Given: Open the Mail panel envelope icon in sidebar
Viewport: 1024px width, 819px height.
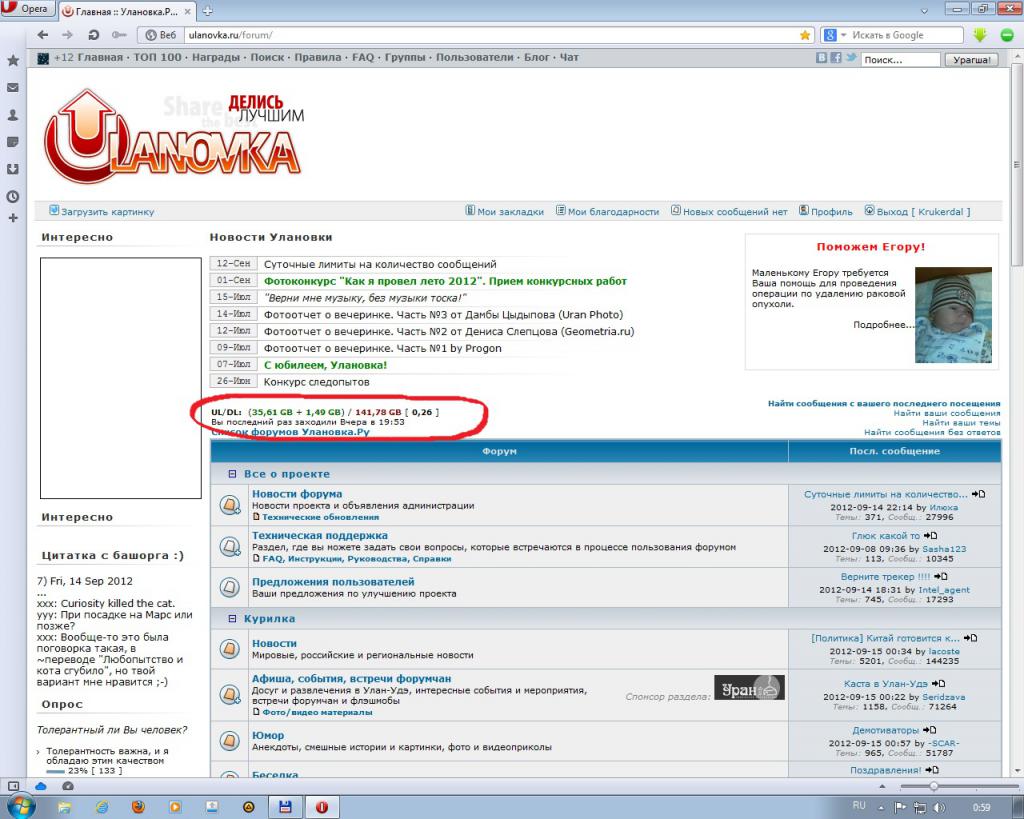Looking at the screenshot, I should click(13, 88).
